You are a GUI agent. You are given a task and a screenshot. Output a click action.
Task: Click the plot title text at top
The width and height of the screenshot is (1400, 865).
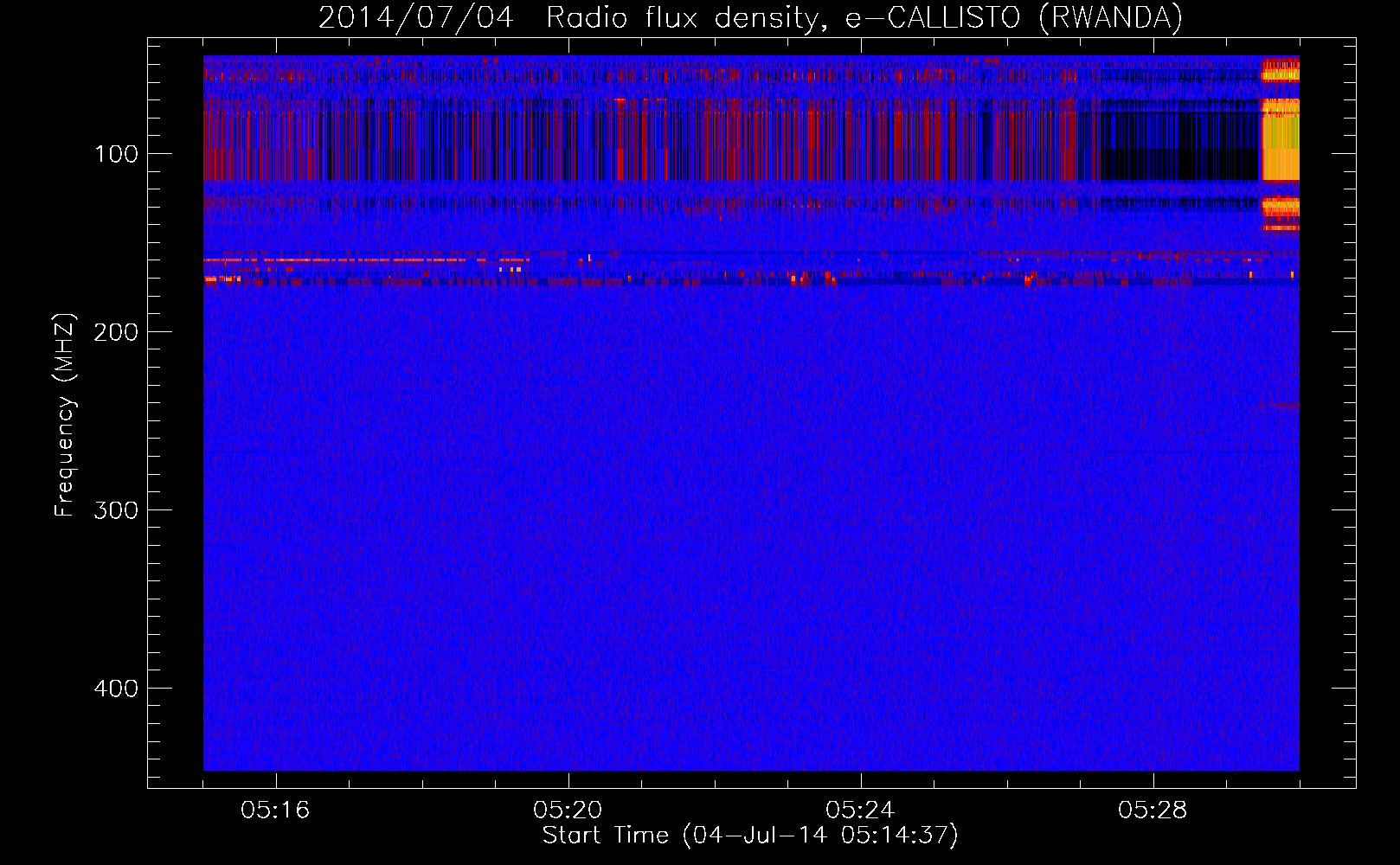[x=750, y=18]
